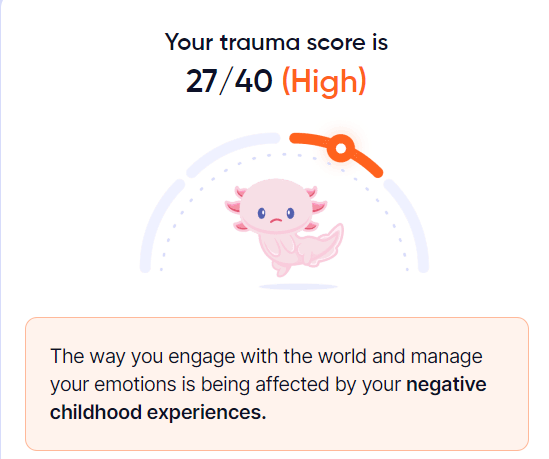Click the bold "childhood experiences." text
This screenshot has height=459, width=549.
(158, 412)
